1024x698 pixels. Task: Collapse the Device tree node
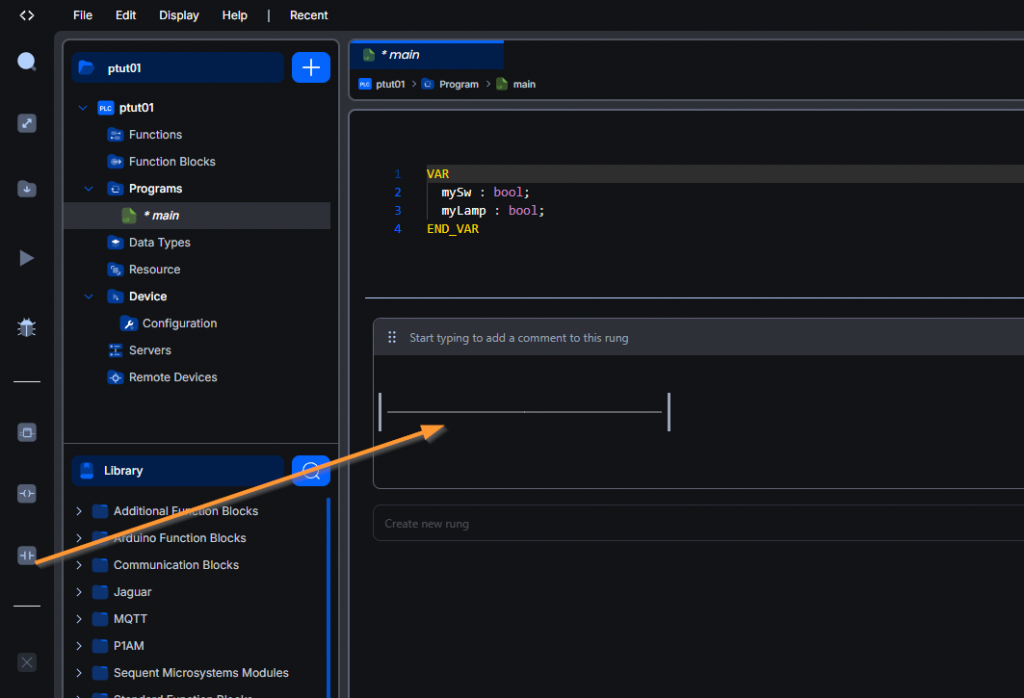(x=88, y=297)
